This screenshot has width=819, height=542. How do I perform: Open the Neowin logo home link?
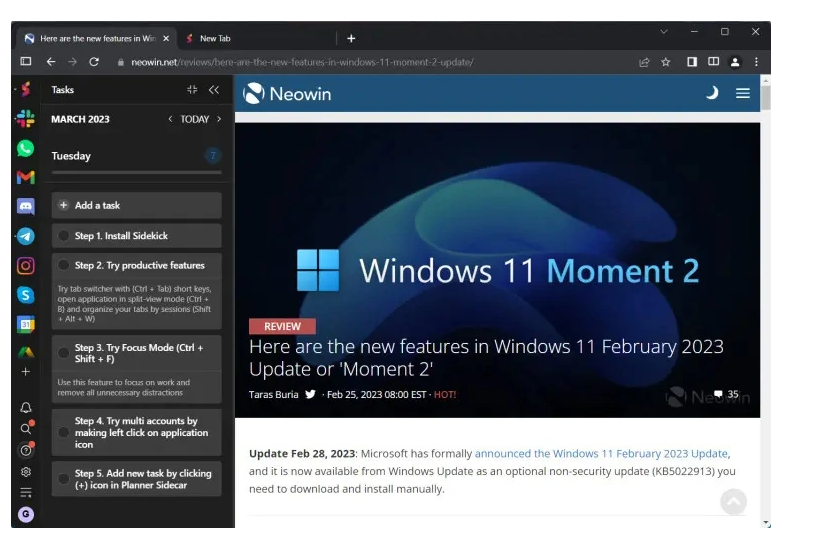click(x=287, y=93)
